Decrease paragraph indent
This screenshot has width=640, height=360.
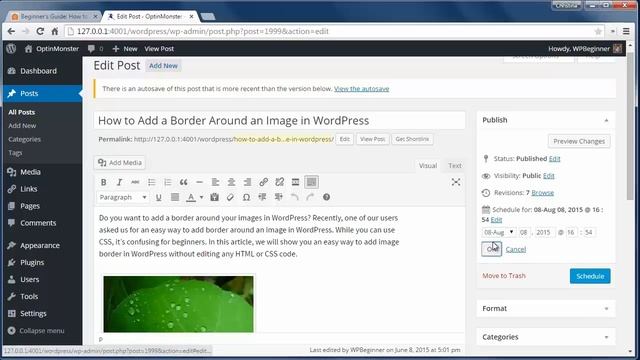(x=262, y=198)
